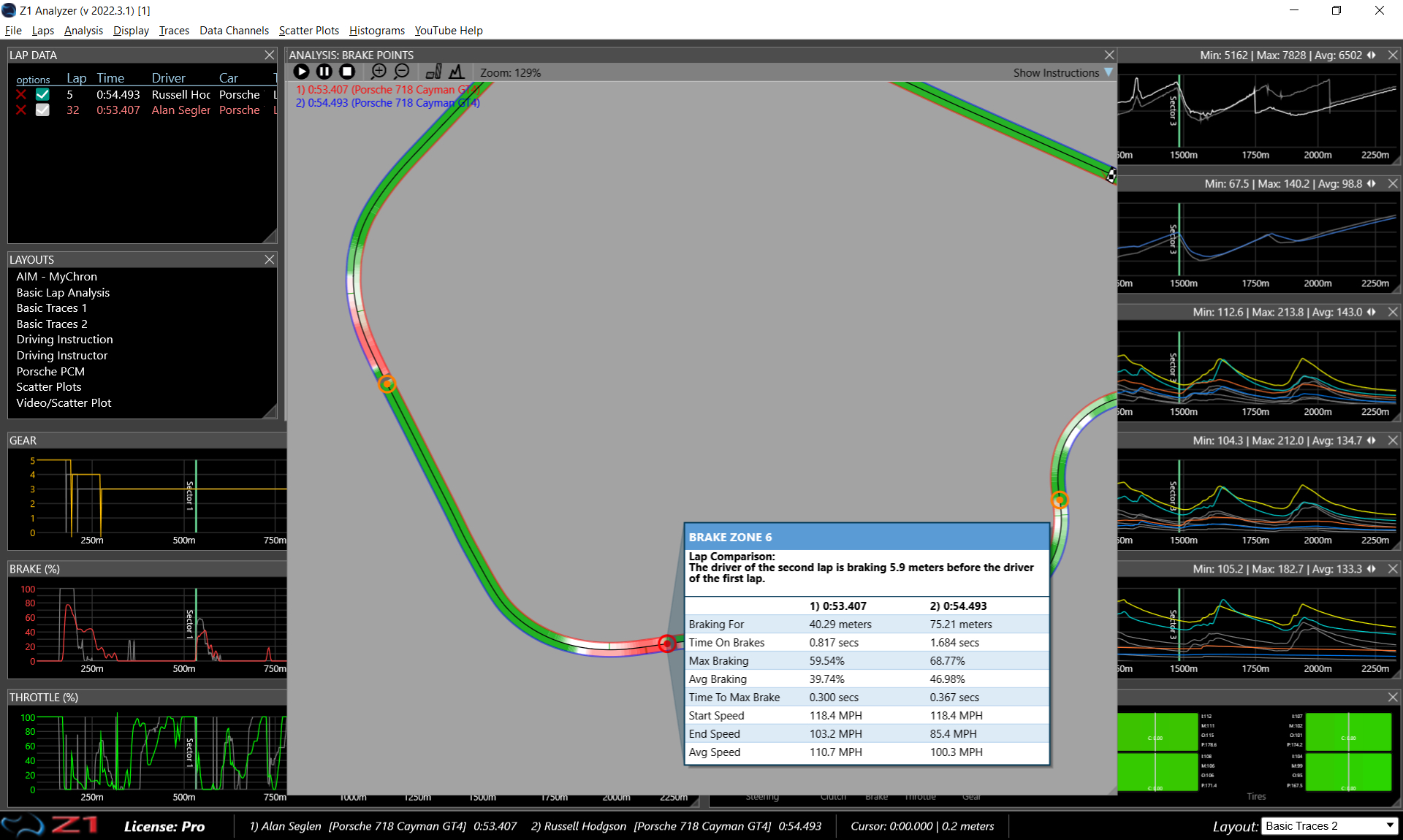Viewport: 1403px width, 840px height.
Task: Click the arrows icon beside Avg: 143.0
Action: tap(1372, 312)
